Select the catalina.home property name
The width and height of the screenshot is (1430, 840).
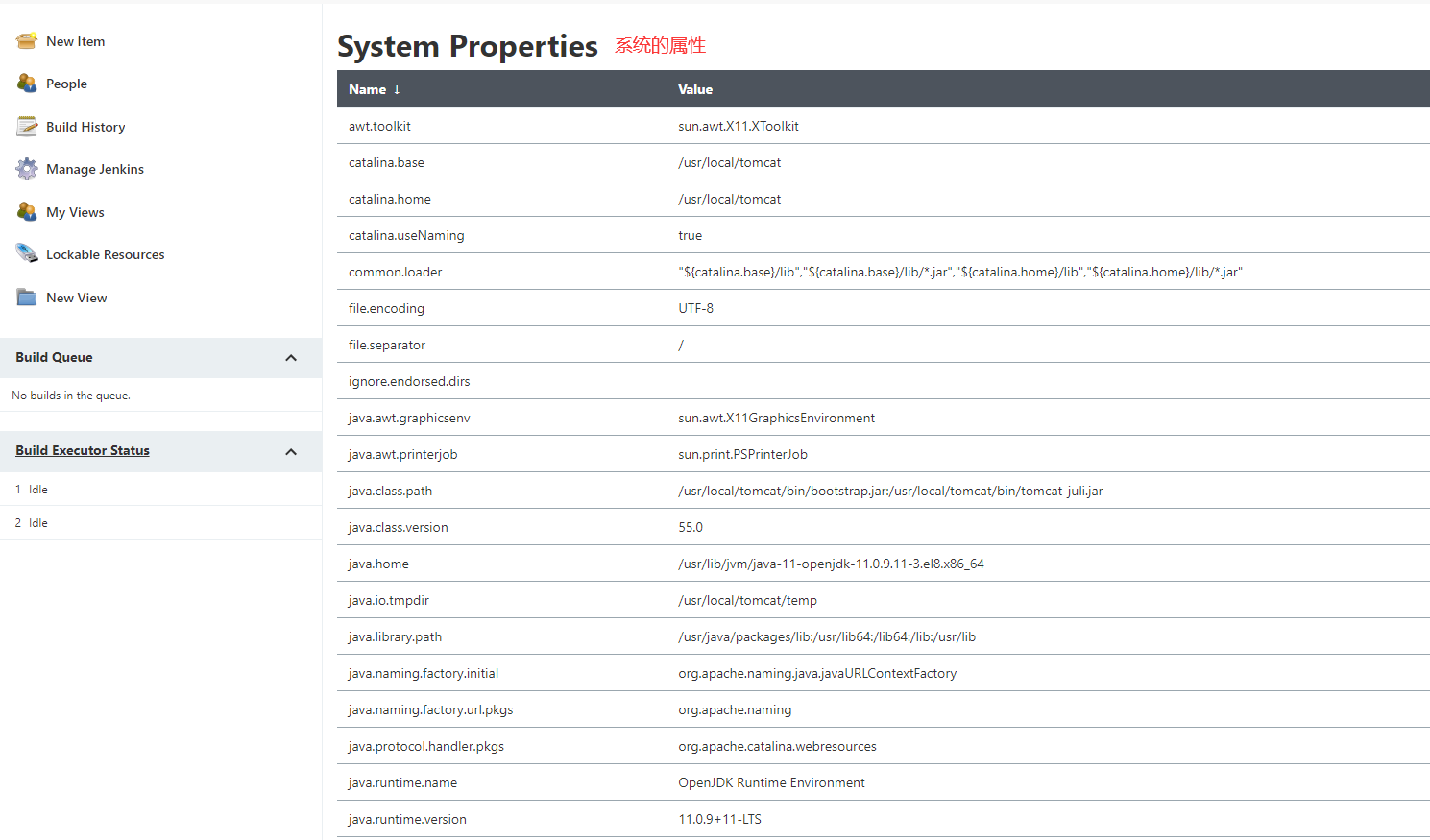tap(390, 199)
